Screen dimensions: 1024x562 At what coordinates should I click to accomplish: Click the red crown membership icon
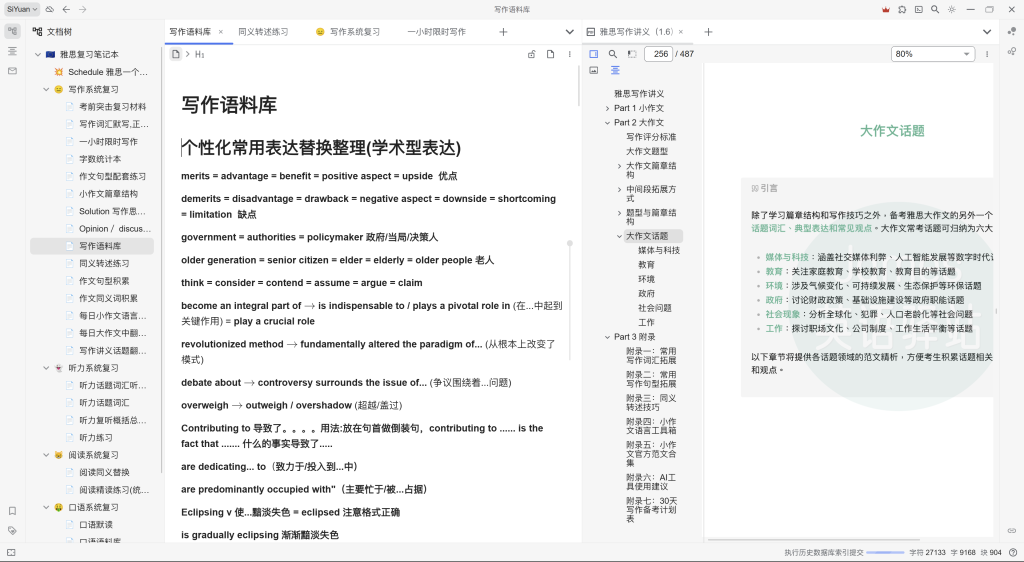(x=885, y=9)
